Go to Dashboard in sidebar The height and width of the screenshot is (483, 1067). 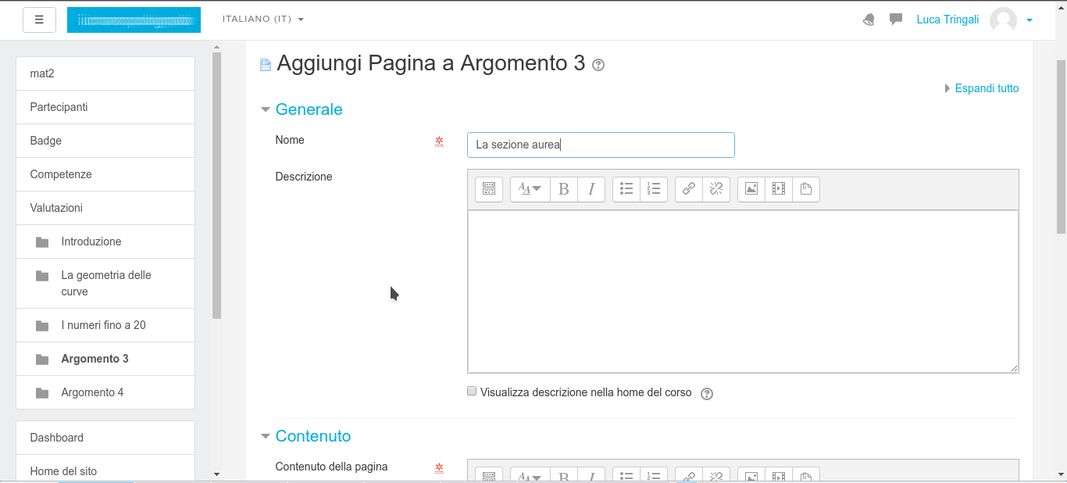pyautogui.click(x=105, y=437)
